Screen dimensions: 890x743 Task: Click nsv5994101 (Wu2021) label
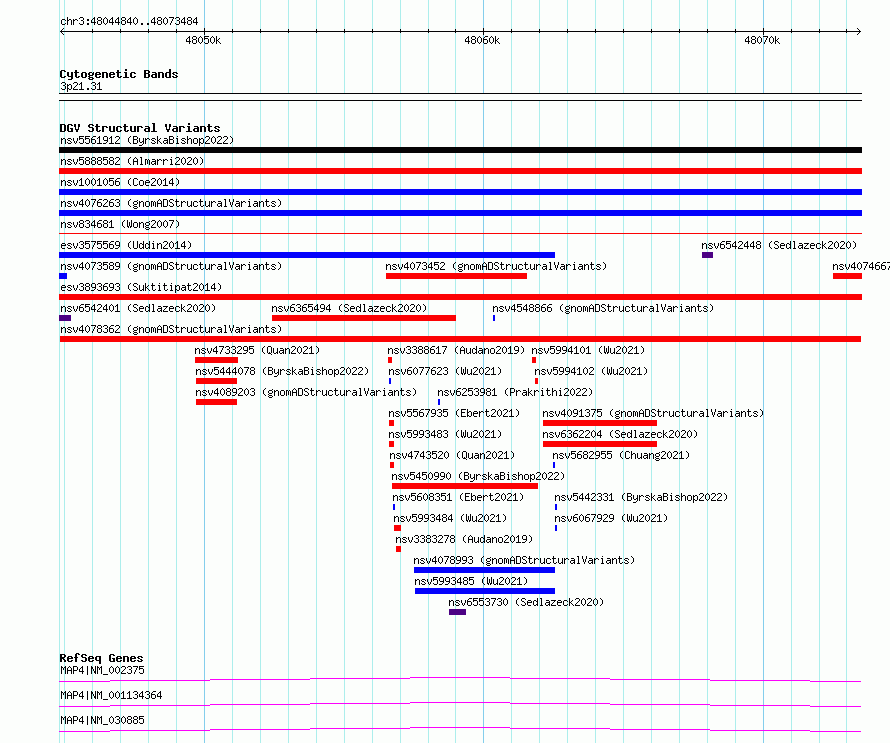[588, 350]
